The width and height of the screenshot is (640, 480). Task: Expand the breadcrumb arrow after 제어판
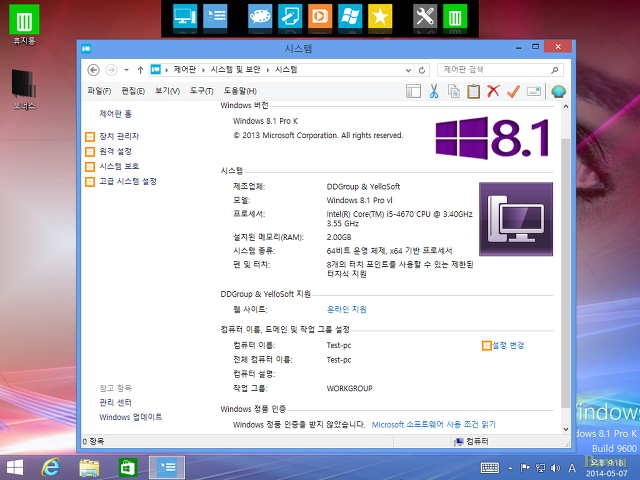pos(203,70)
